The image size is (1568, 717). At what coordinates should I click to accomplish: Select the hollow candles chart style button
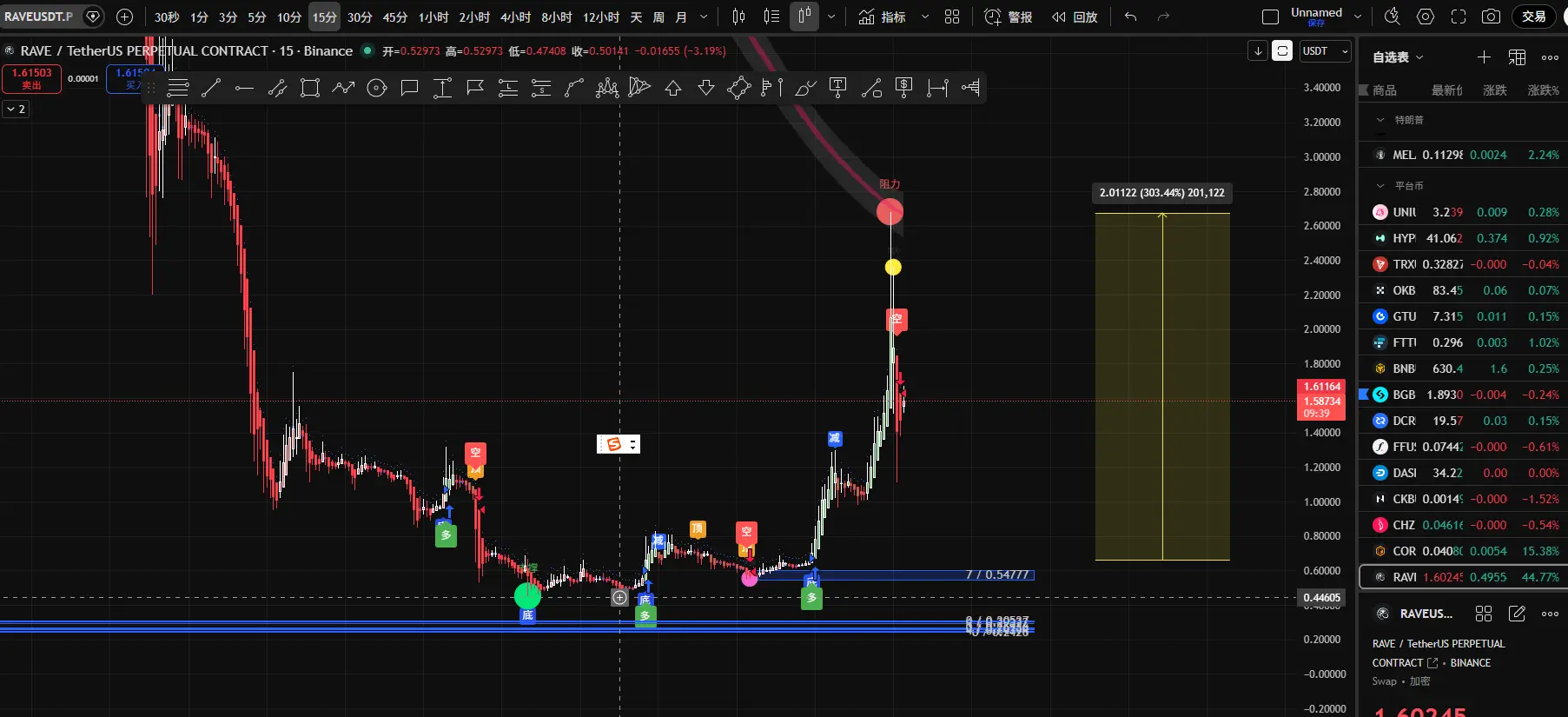804,17
